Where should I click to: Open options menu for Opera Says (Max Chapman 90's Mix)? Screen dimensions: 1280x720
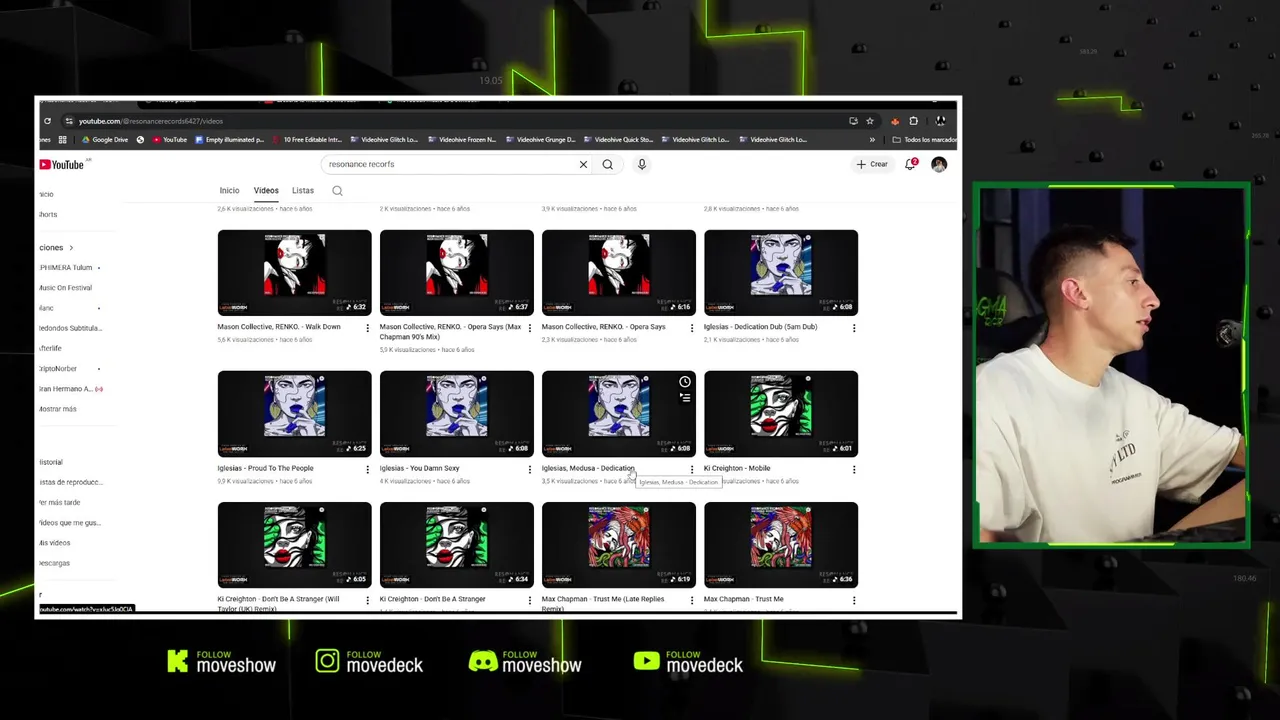(529, 328)
